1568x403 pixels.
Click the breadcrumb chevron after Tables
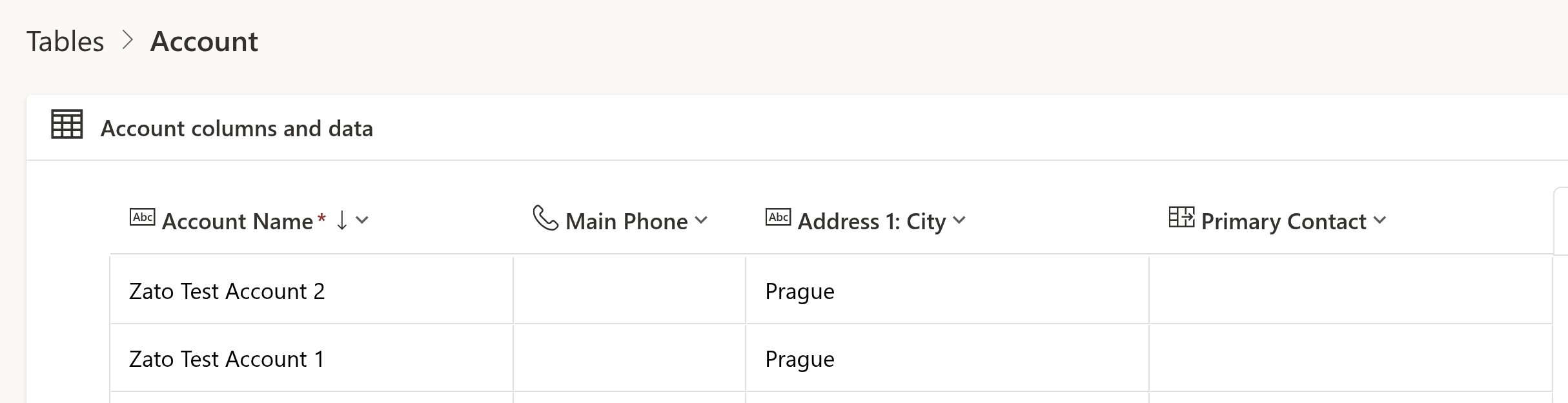(128, 41)
